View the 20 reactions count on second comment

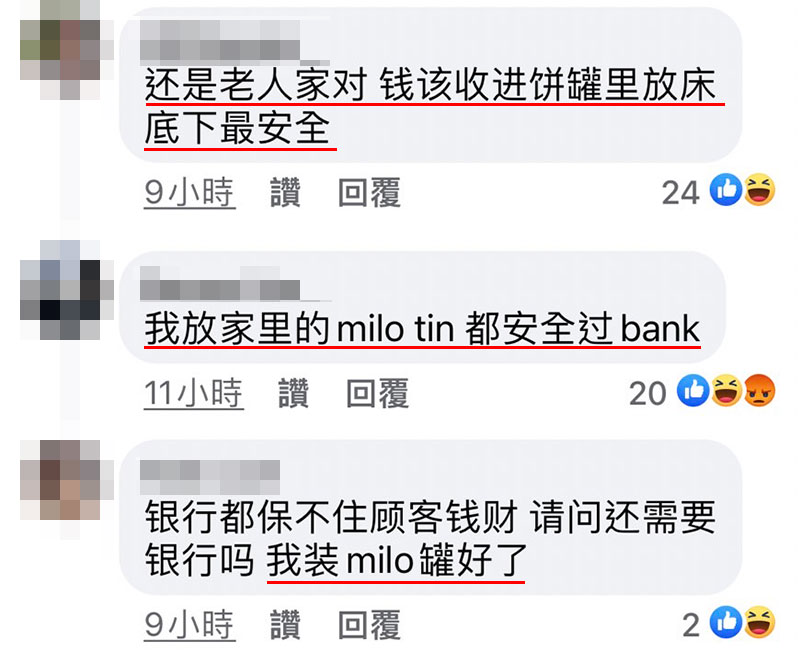pyautogui.click(x=647, y=393)
